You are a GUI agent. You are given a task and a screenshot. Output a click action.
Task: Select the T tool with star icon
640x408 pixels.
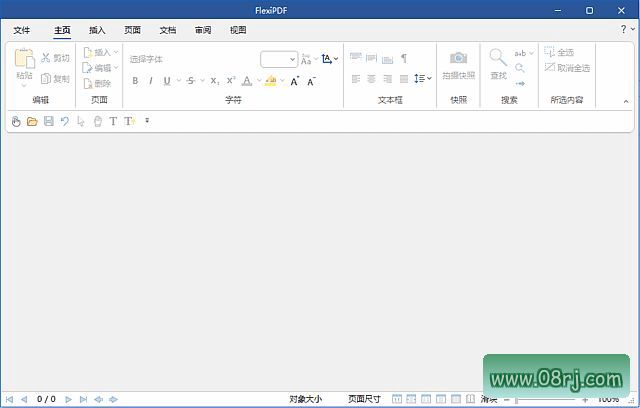coord(129,121)
